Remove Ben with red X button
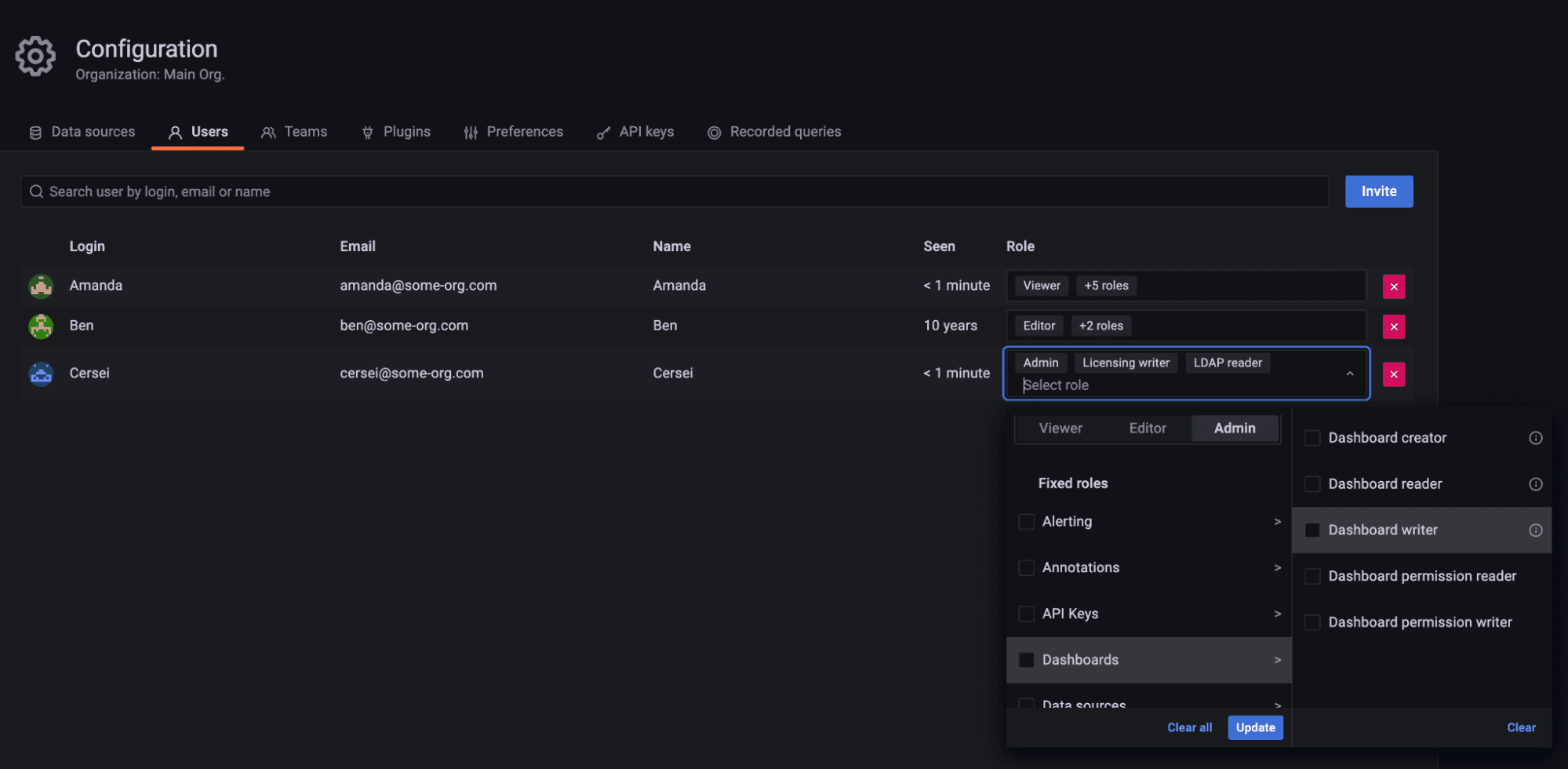 click(1393, 326)
